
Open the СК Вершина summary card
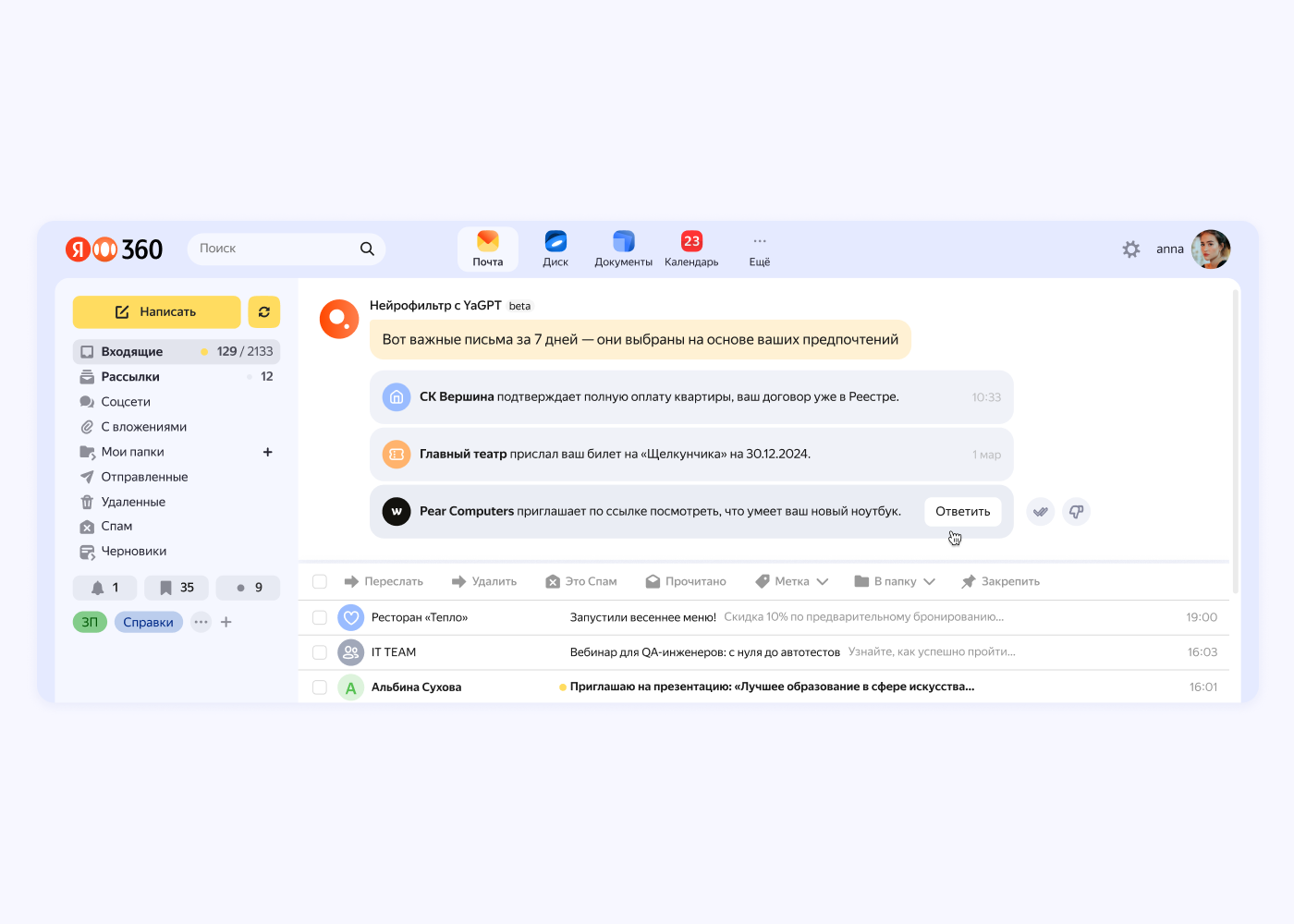[691, 397]
